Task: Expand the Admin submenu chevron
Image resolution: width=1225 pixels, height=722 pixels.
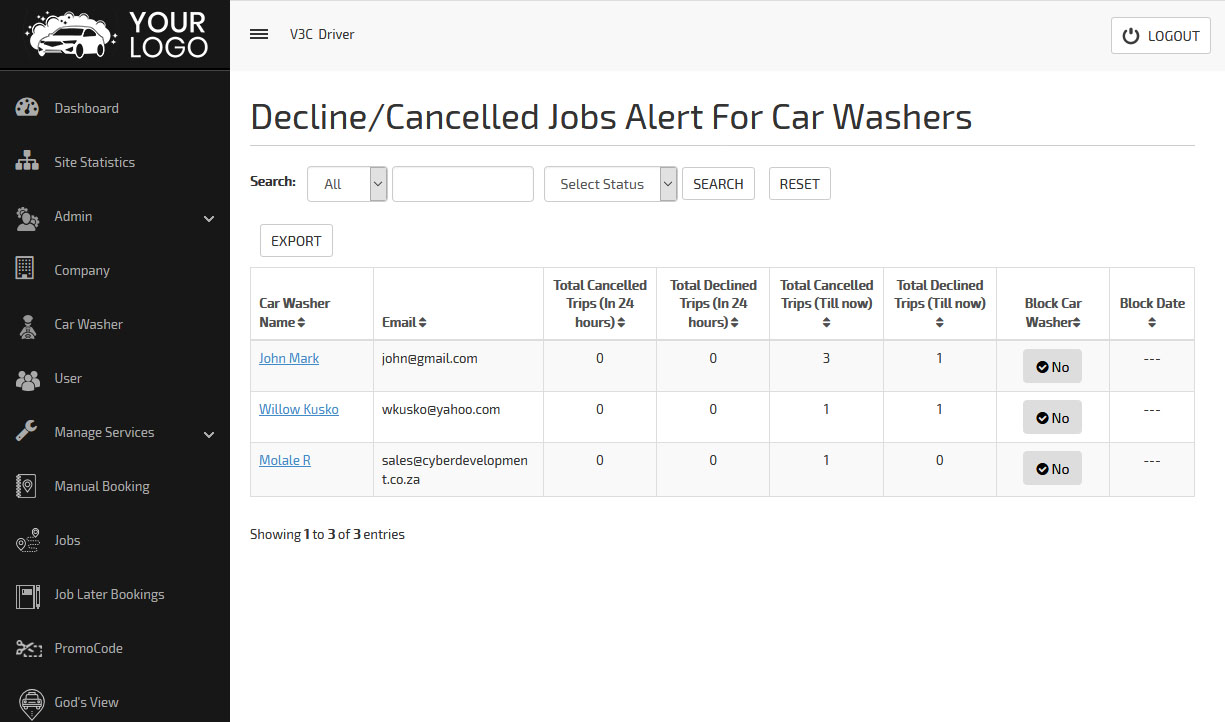Action: 209,218
